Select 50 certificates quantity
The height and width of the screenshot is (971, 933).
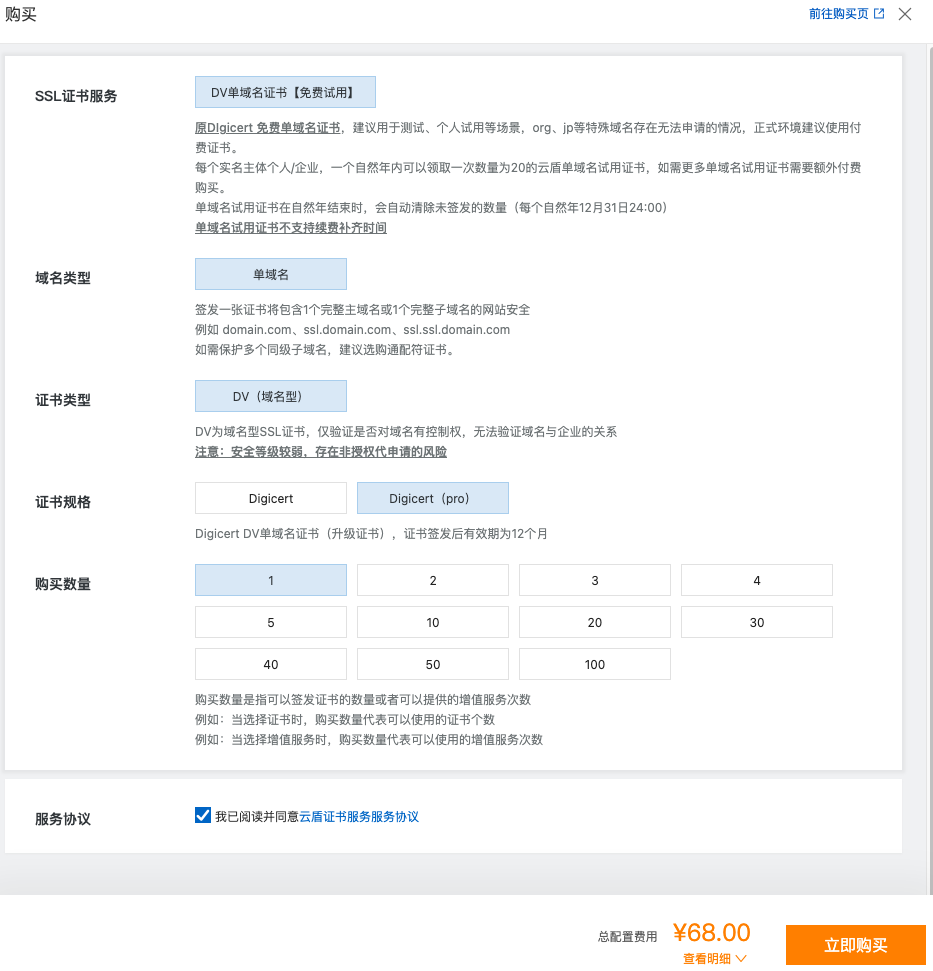[x=433, y=664]
